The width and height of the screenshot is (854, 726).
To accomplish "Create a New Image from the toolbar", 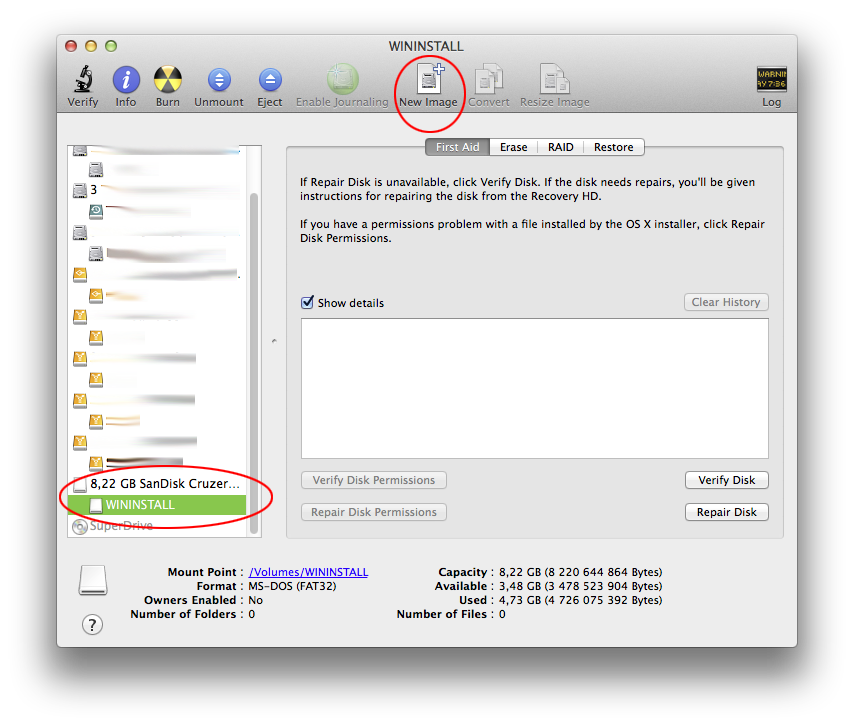I will [x=430, y=79].
